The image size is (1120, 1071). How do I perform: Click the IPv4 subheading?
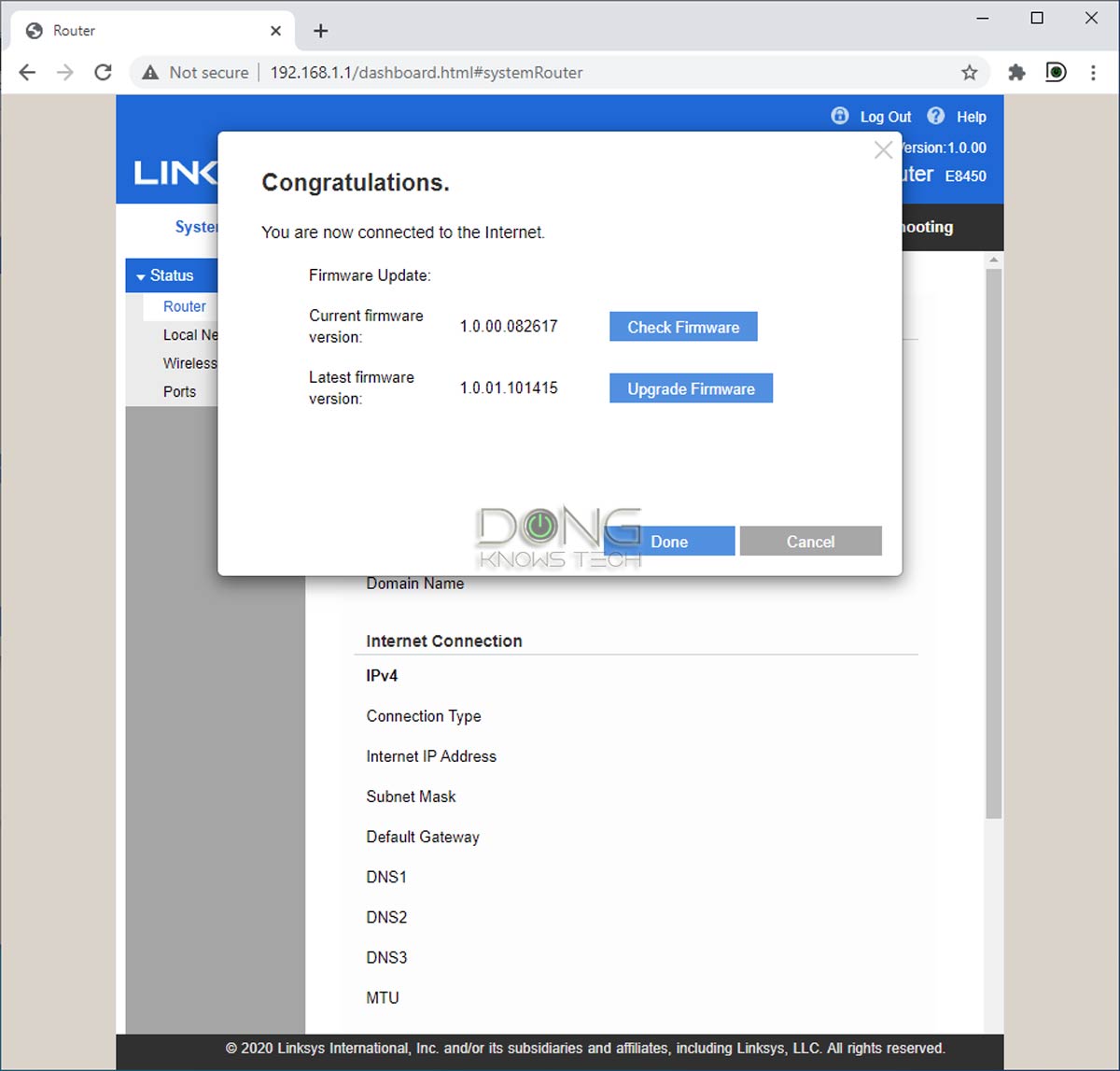click(382, 675)
